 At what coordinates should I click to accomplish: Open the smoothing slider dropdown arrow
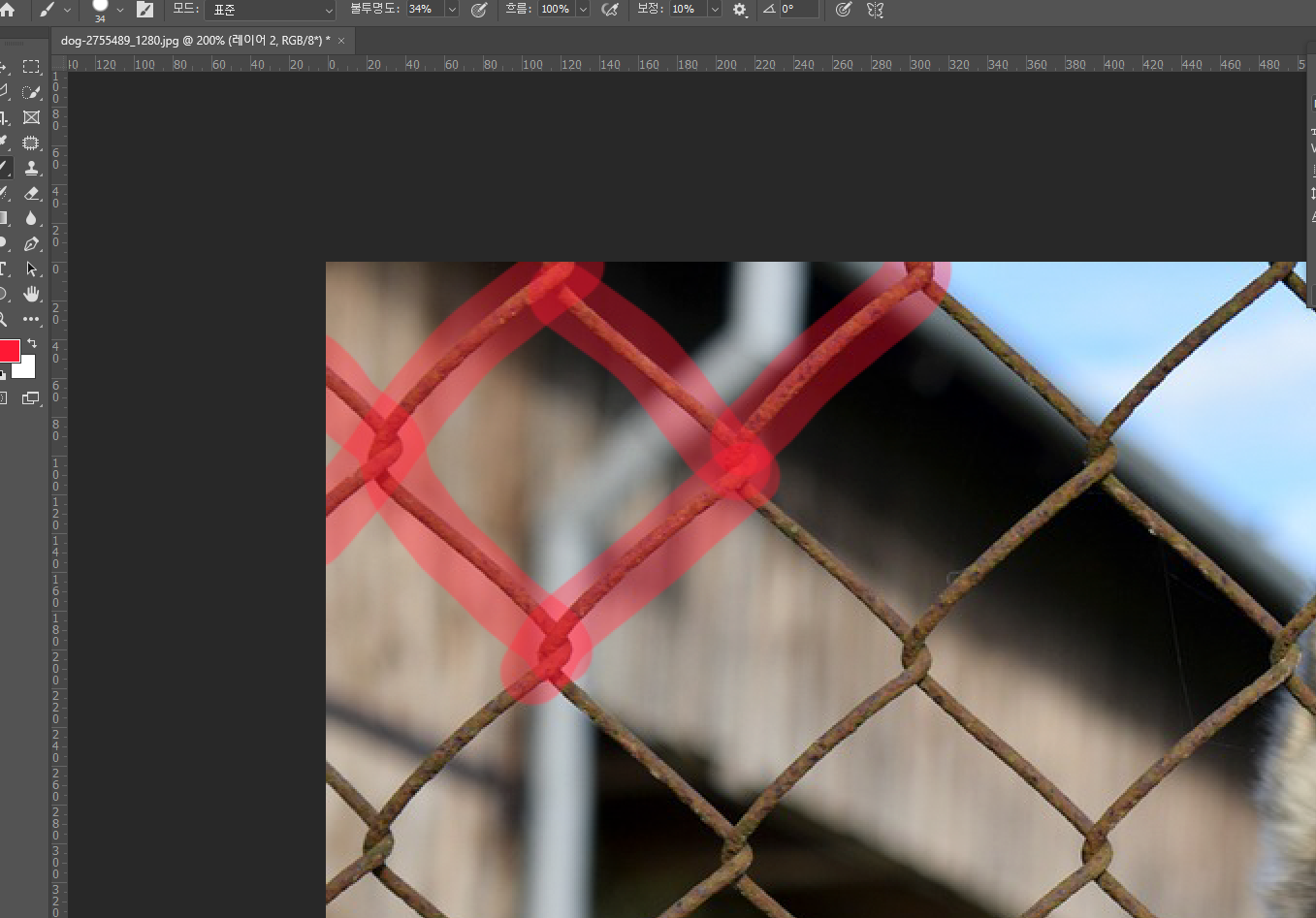(715, 10)
